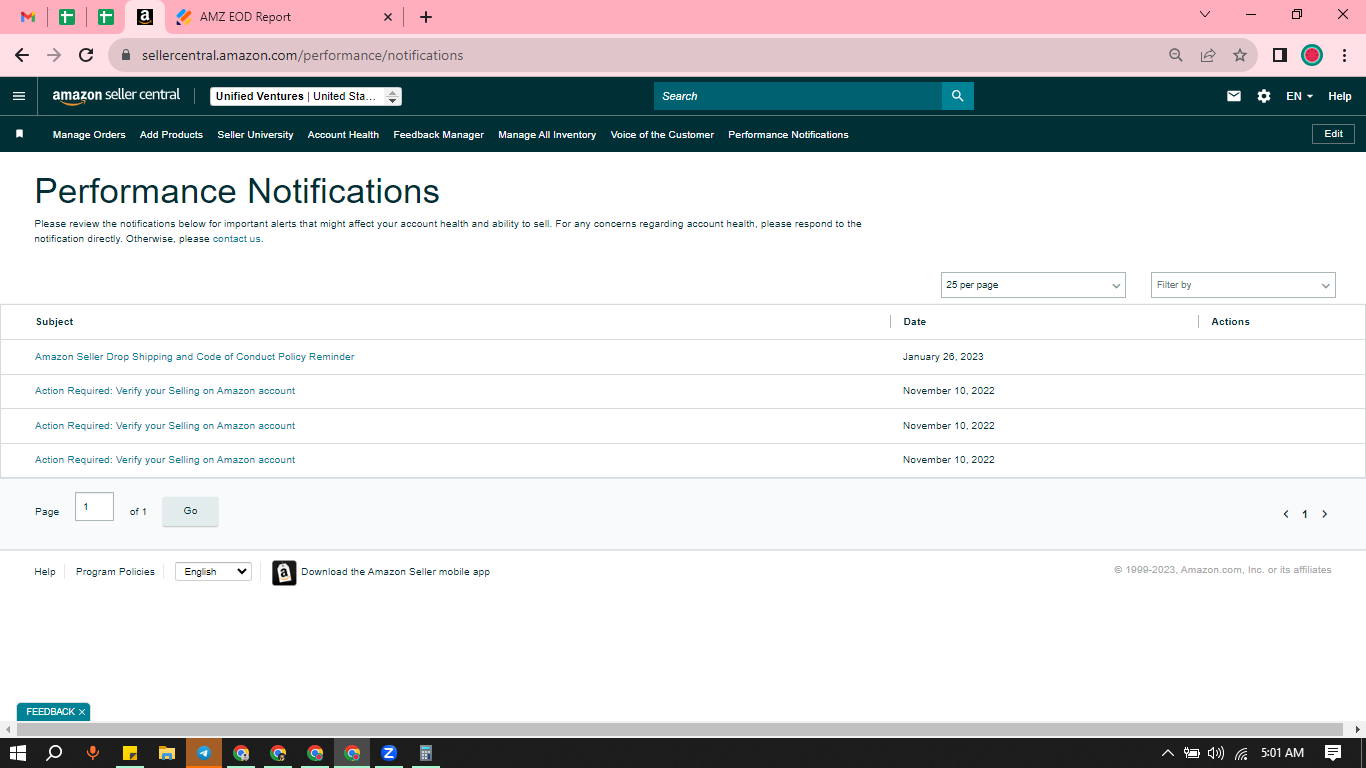This screenshot has width=1366, height=768.
Task: Open Seller University
Action: (x=255, y=135)
